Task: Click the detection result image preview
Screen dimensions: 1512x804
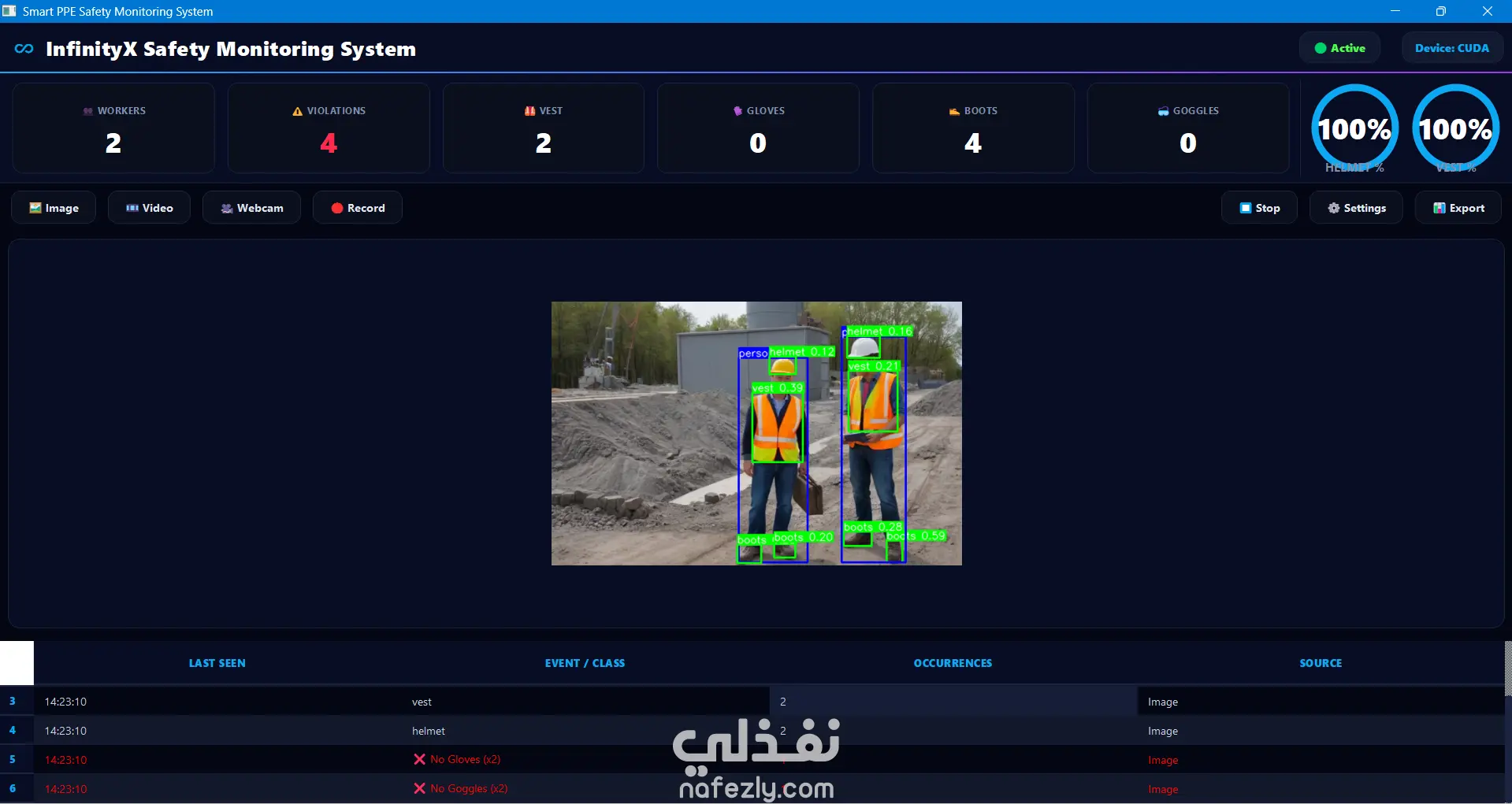Action: point(756,433)
